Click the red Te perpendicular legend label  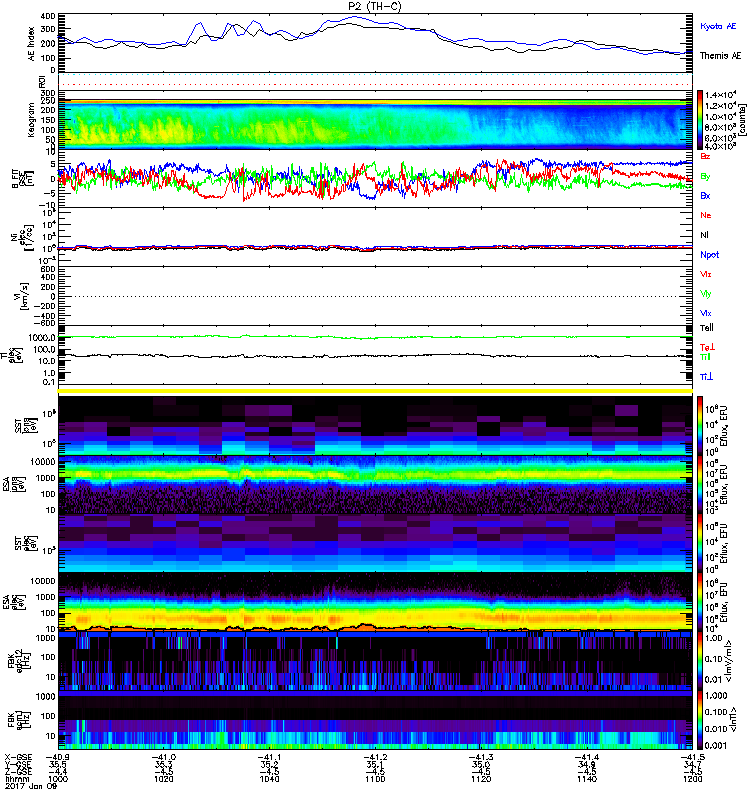click(x=707, y=347)
